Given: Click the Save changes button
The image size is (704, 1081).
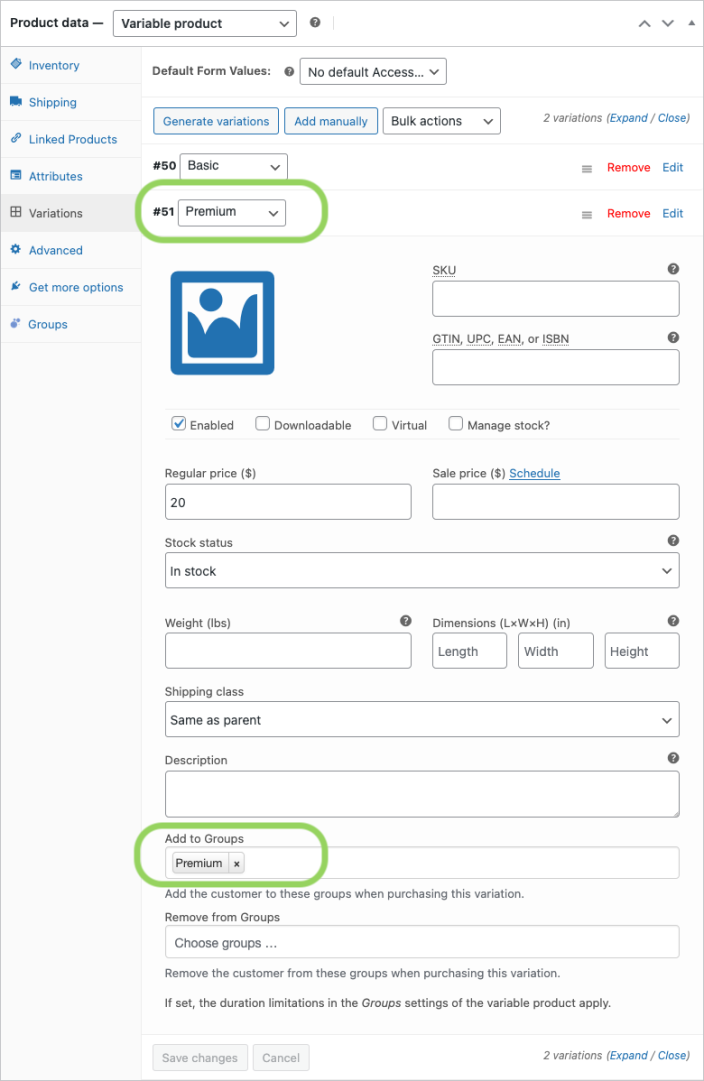Looking at the screenshot, I should click(x=200, y=1058).
